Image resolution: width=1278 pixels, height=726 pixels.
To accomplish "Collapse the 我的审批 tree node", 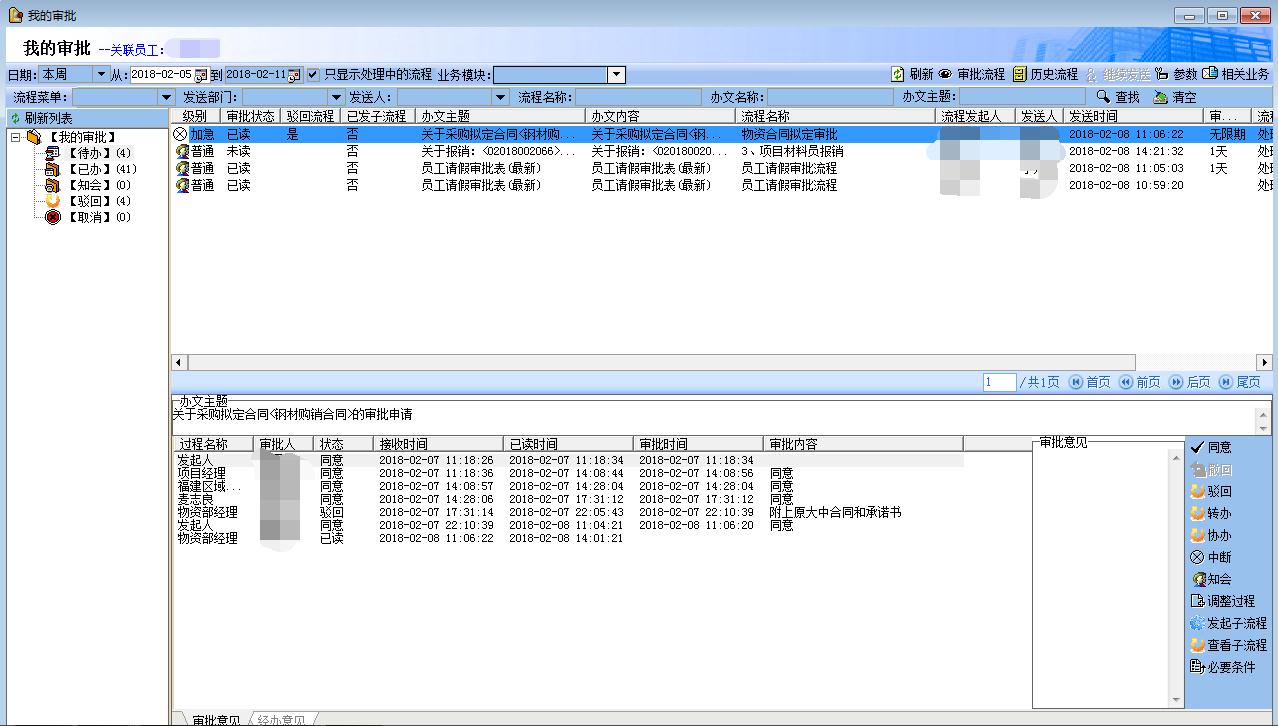I will point(16,137).
